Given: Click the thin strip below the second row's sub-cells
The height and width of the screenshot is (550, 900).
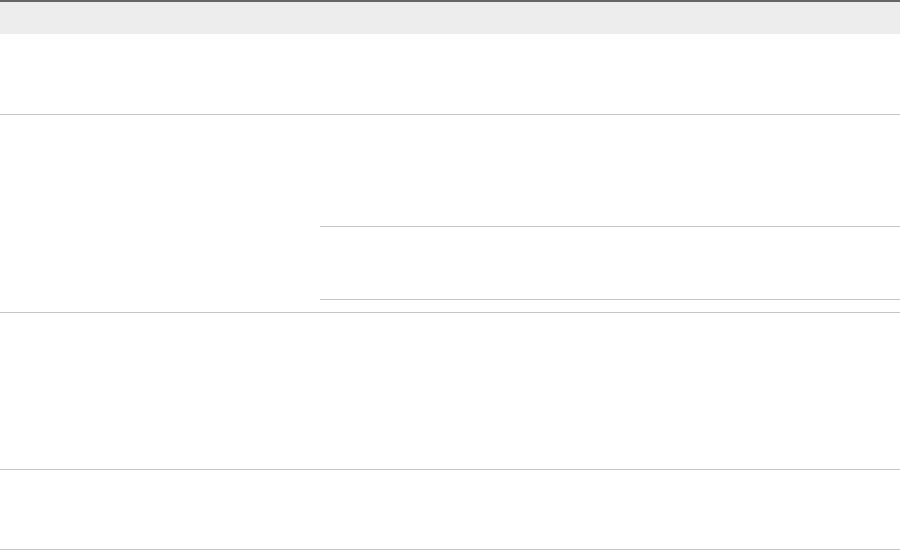Looking at the screenshot, I should [x=608, y=306].
